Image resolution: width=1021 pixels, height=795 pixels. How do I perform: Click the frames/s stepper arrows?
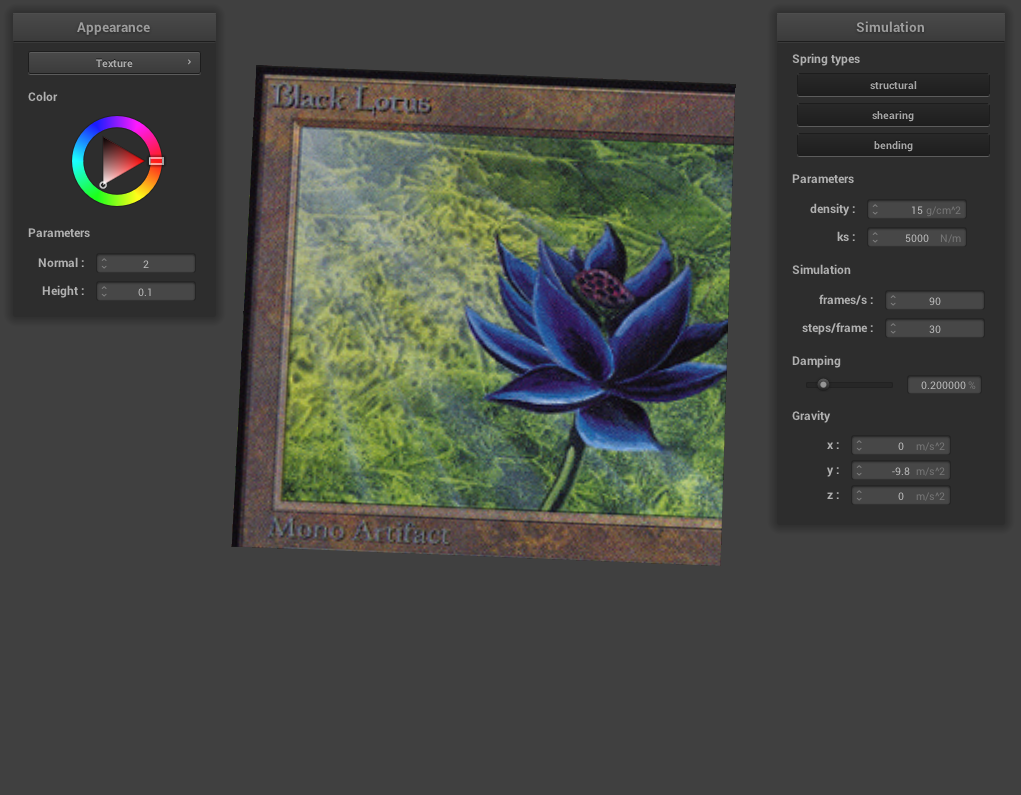click(x=893, y=301)
